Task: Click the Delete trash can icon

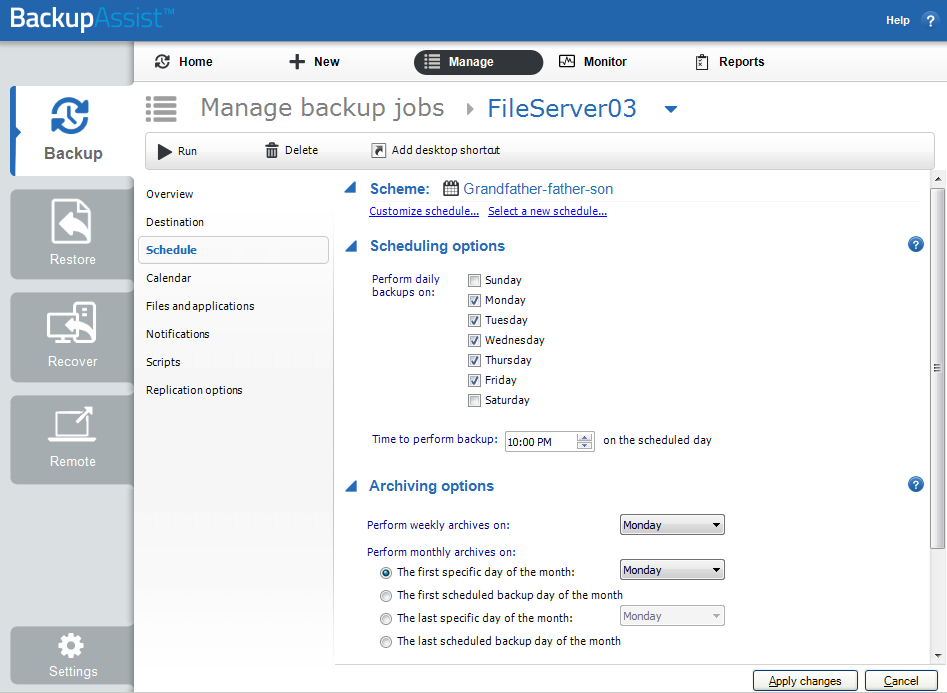Action: (x=272, y=150)
